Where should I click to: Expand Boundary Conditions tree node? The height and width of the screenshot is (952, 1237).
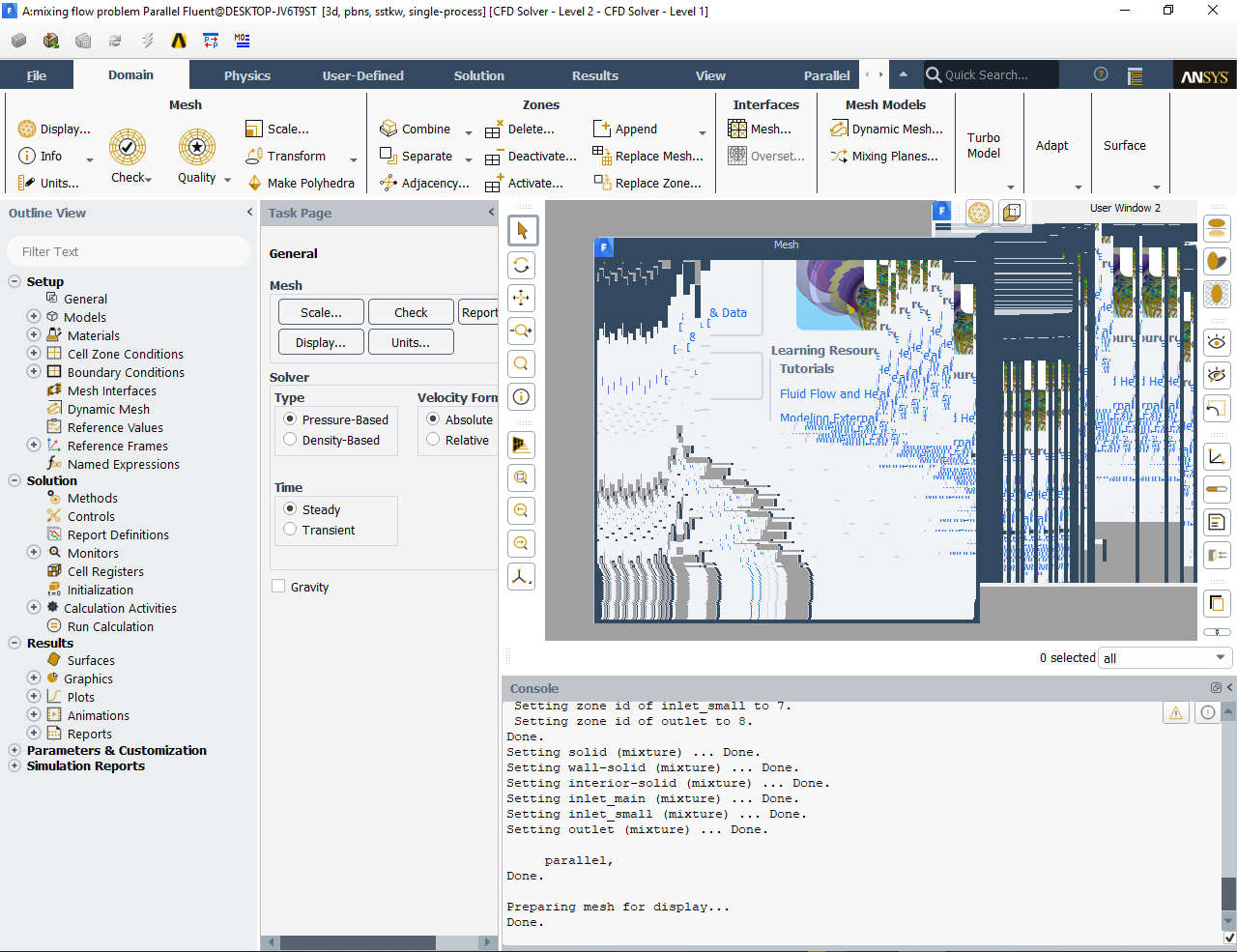pyautogui.click(x=34, y=372)
